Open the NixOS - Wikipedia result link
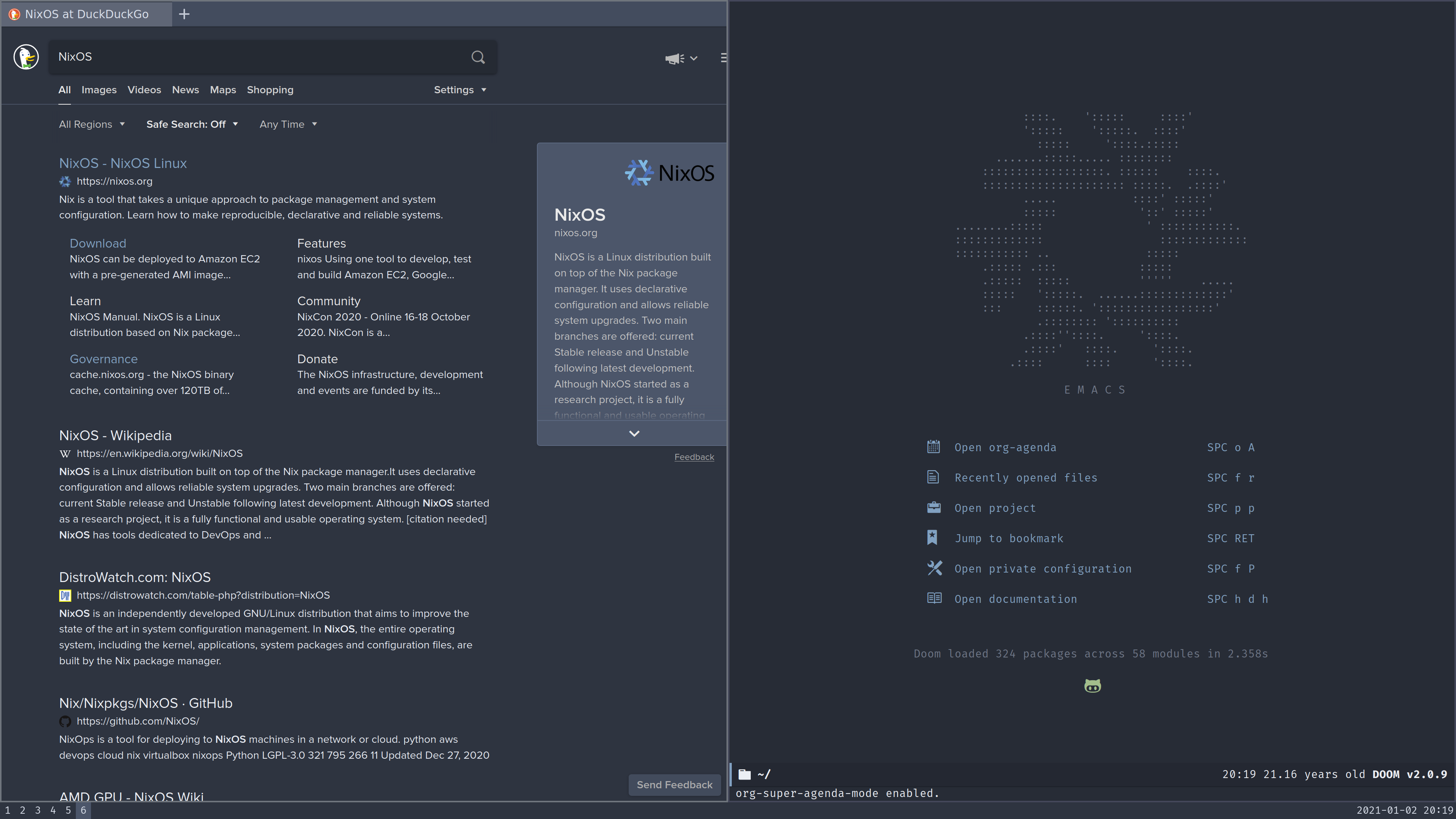 (x=115, y=435)
